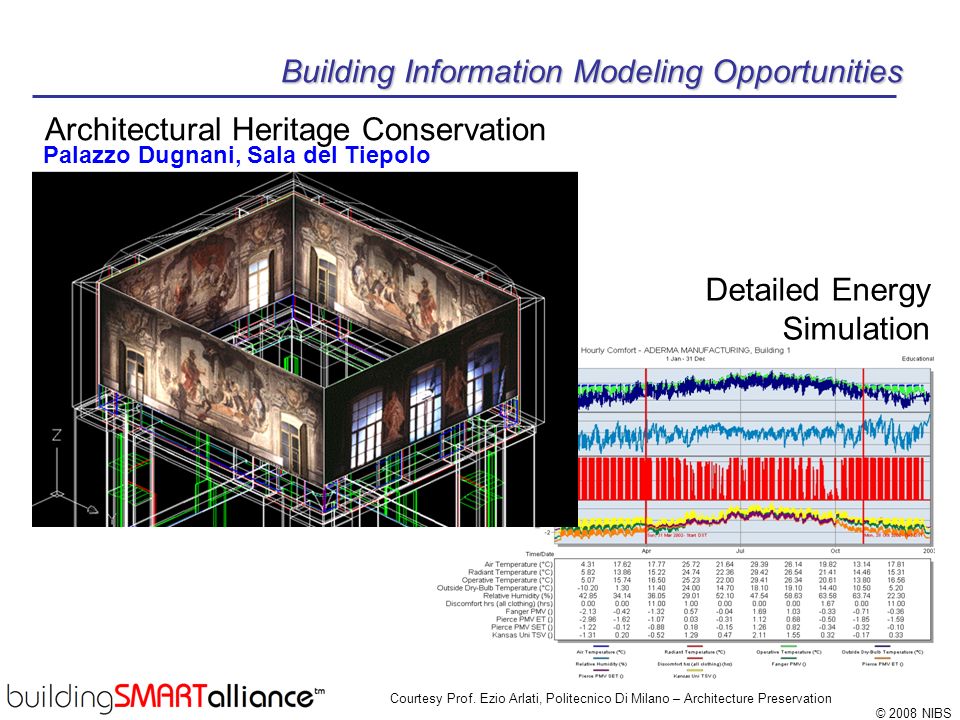Click table value 29.39 in Air Temperature row
The image size is (960, 720).
[759, 564]
